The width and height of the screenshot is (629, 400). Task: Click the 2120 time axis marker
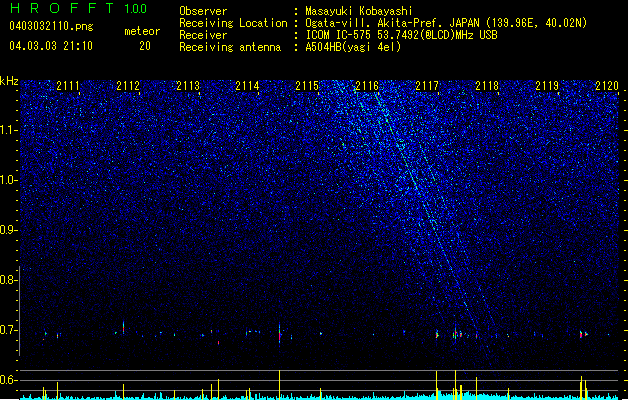[x=607, y=86]
